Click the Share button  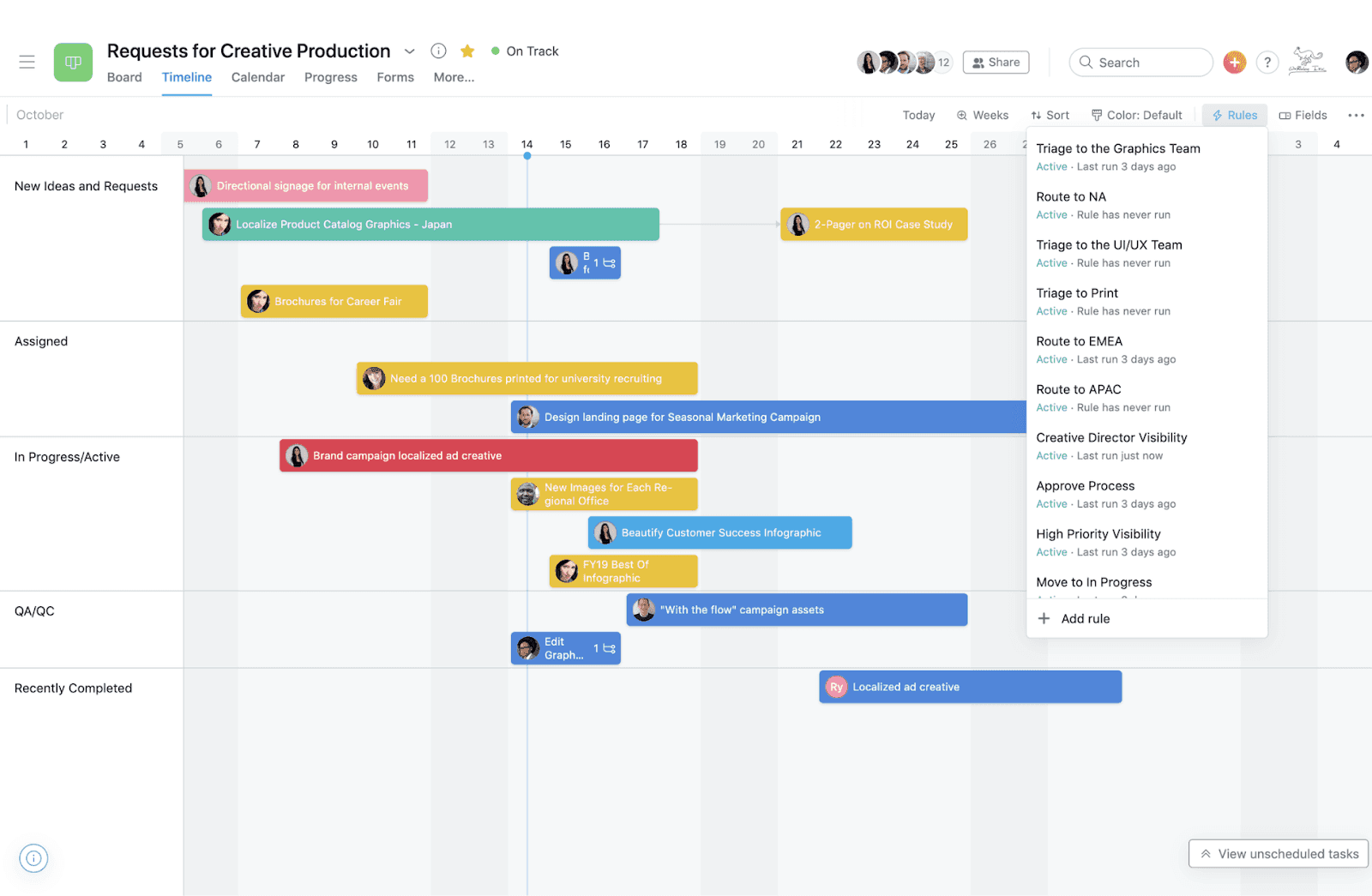point(996,62)
